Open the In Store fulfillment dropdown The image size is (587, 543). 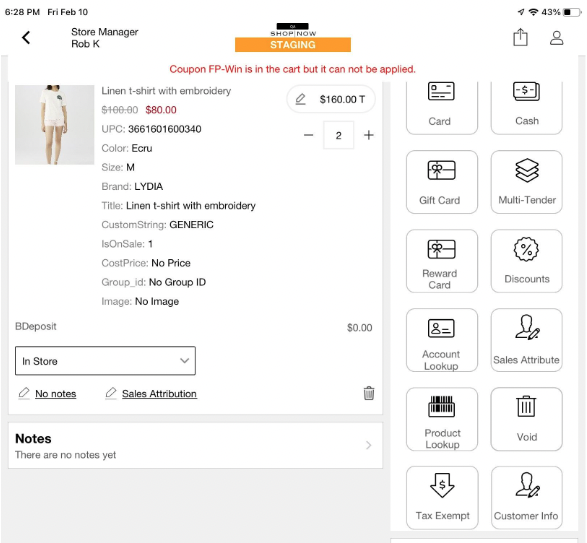[105, 361]
